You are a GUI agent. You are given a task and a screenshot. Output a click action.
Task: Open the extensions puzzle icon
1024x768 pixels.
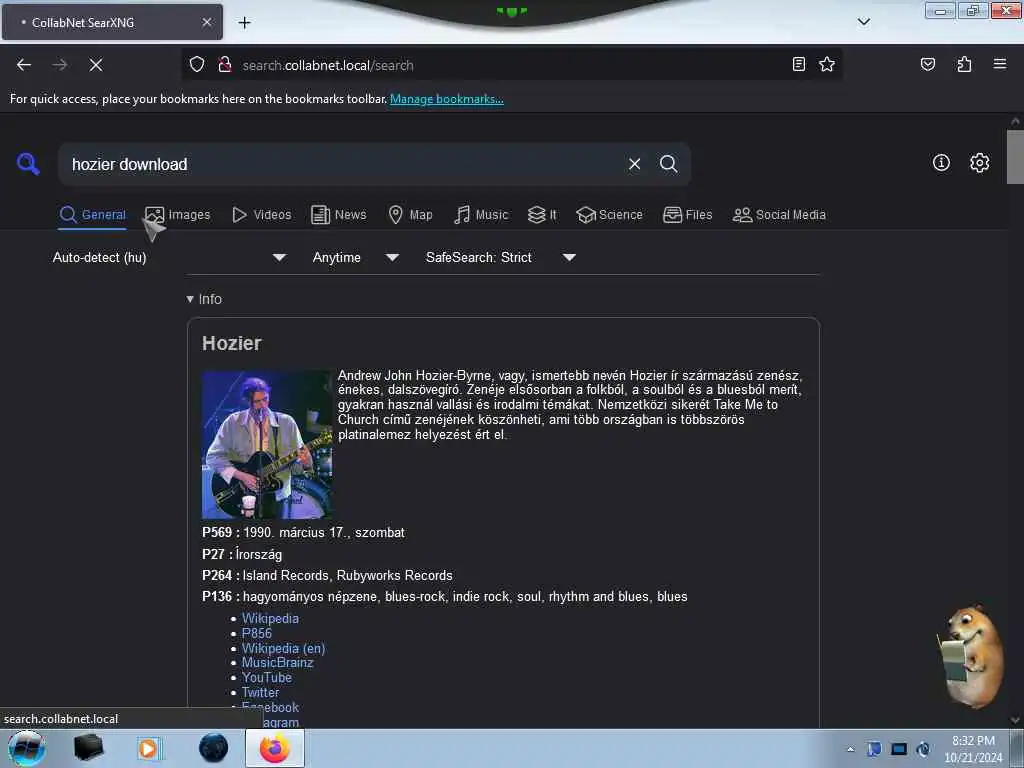pyautogui.click(x=964, y=64)
